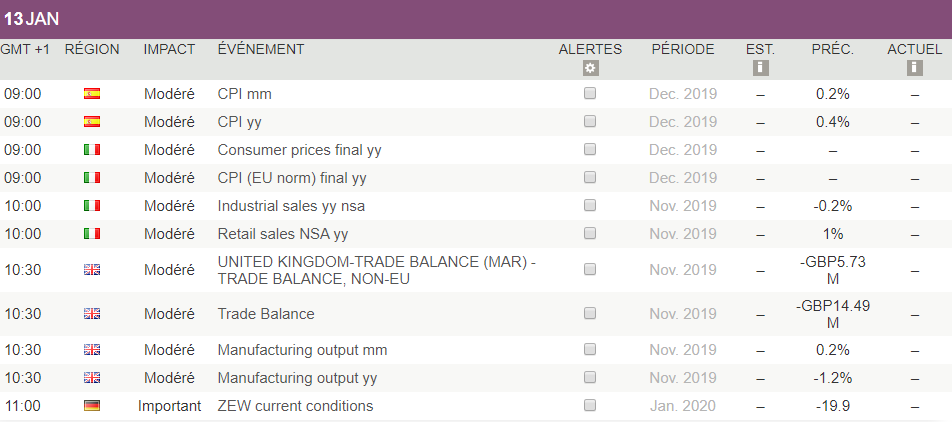Open Consumer prices final yy event

299,150
